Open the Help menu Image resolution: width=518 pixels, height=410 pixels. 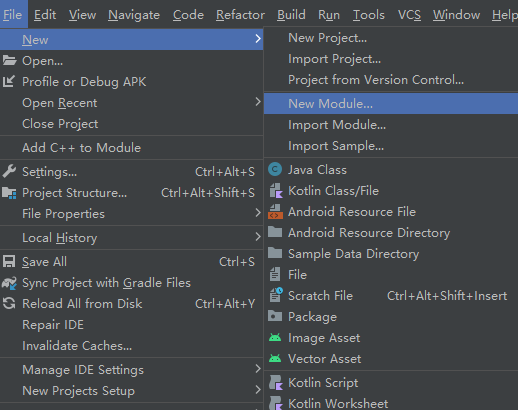505,15
